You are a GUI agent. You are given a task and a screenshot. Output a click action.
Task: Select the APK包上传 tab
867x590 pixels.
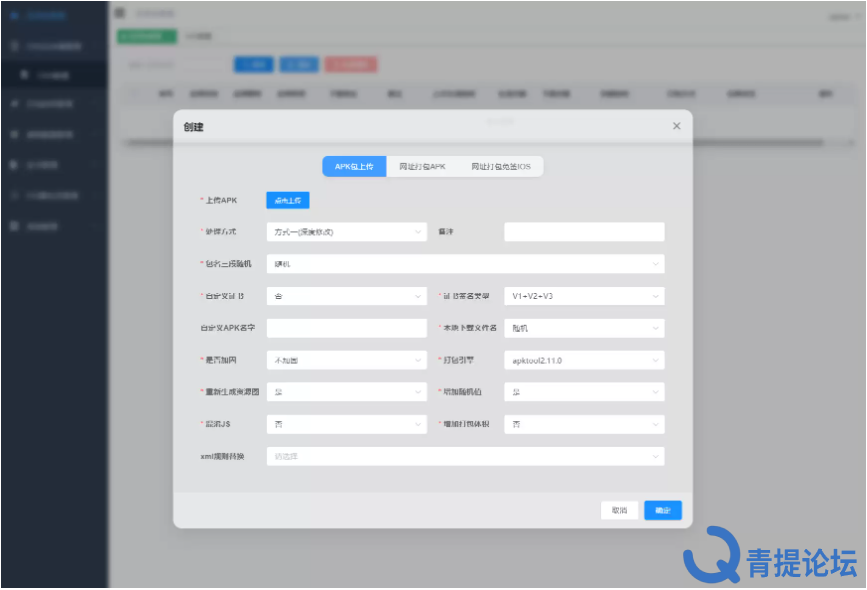point(354,167)
